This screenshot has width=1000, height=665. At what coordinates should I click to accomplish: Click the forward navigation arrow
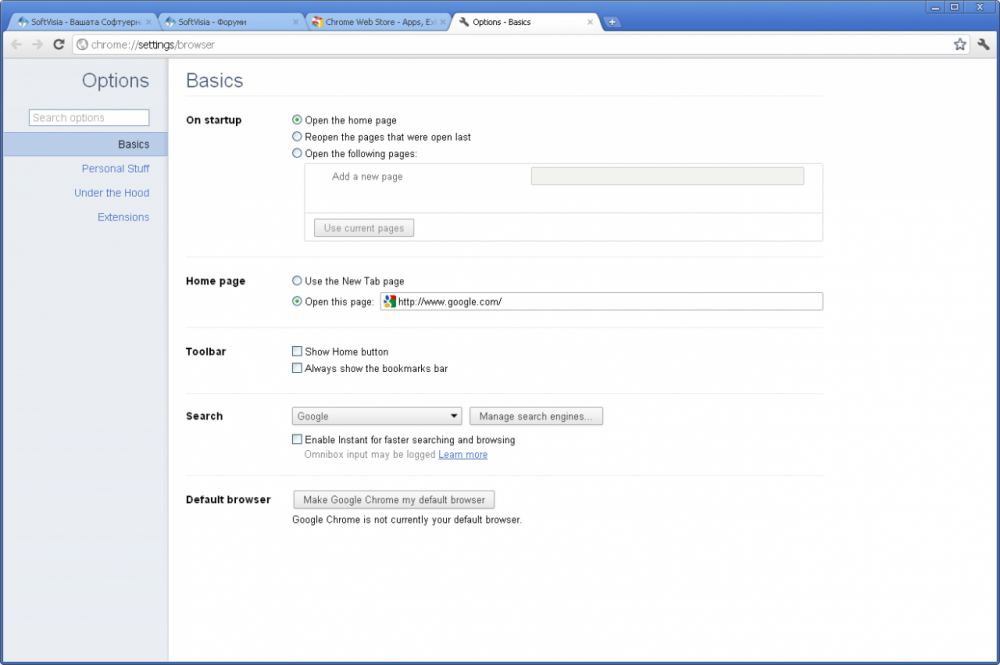tap(37, 44)
